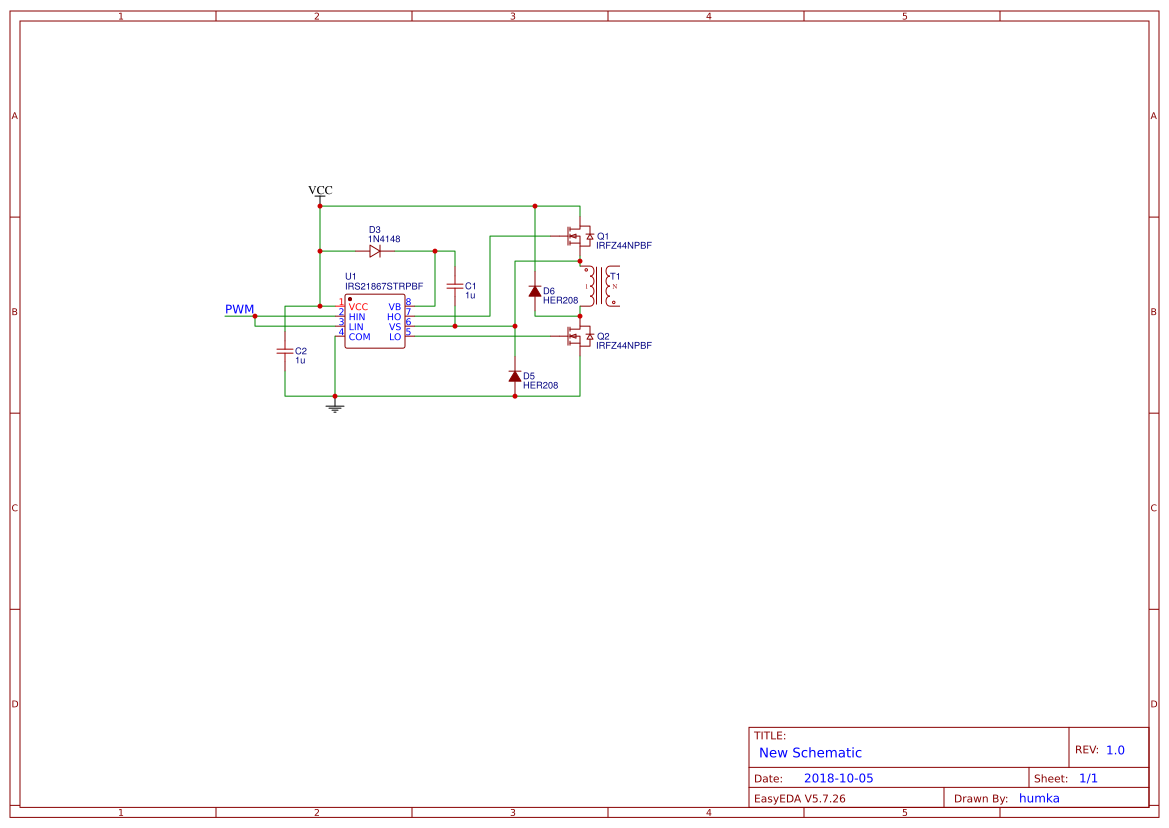This screenshot has height=828, width=1169.
Task: Click the VB pin label on U1
Action: click(395, 304)
